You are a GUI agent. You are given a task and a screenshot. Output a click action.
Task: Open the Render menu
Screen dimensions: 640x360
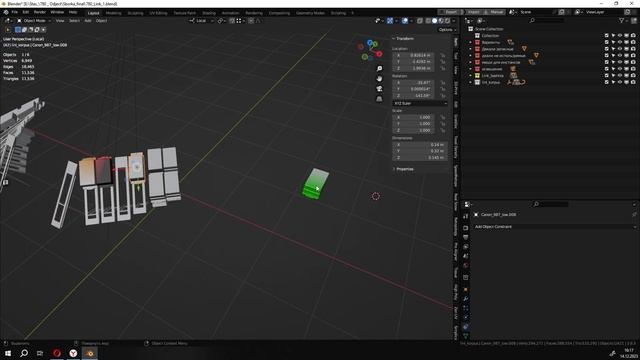pyautogui.click(x=40, y=12)
